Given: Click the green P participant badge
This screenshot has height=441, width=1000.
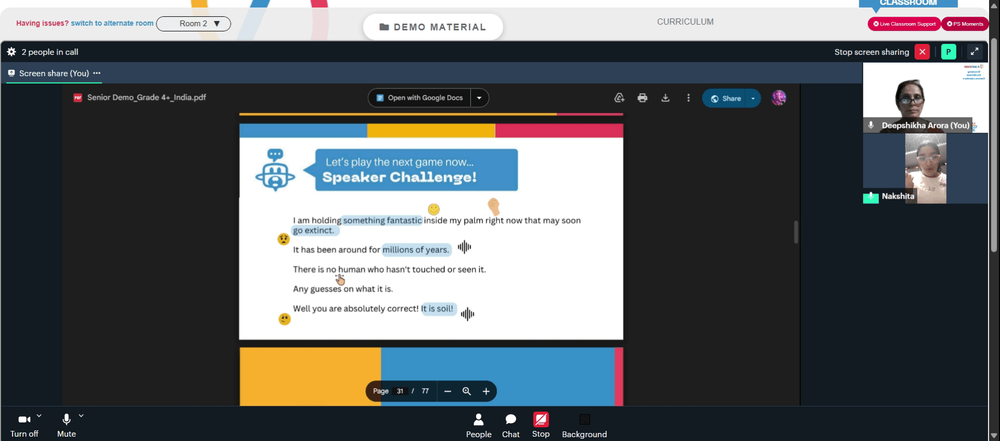Looking at the screenshot, I should pyautogui.click(x=948, y=52).
